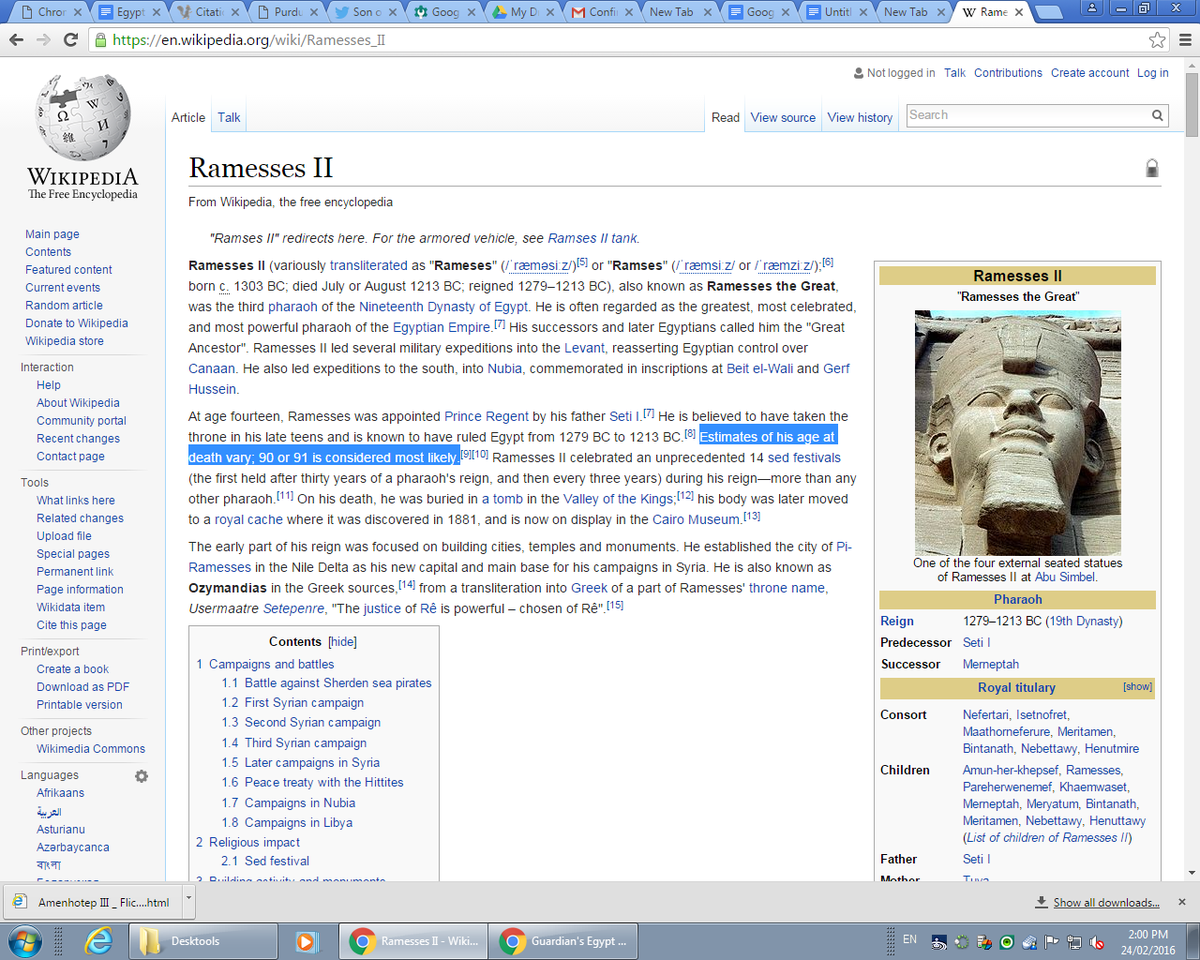Open the Abu Simbel link in the caption
The width and height of the screenshot is (1200, 960).
click(x=1064, y=577)
